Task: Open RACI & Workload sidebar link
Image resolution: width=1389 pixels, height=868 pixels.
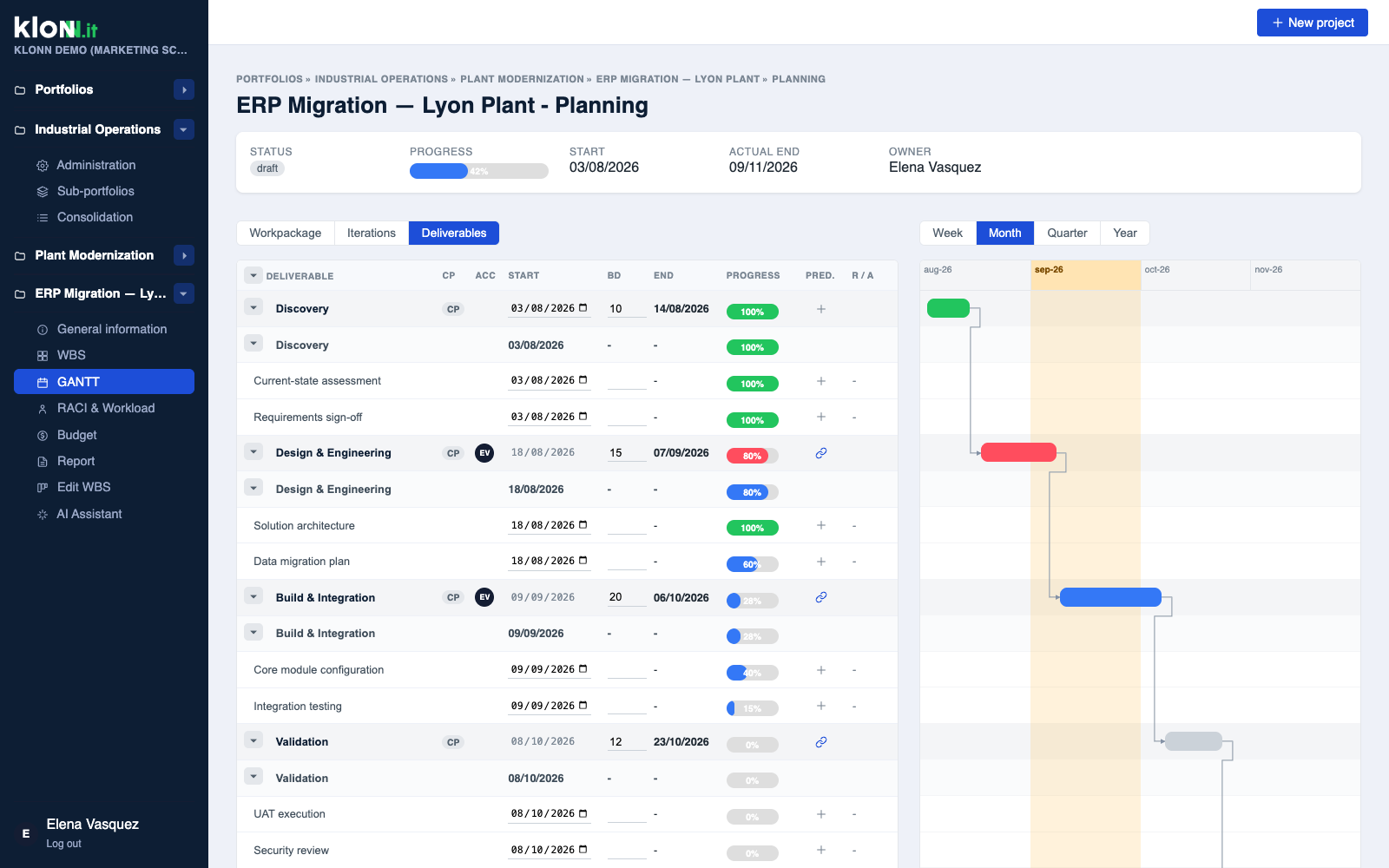Action: (x=104, y=408)
